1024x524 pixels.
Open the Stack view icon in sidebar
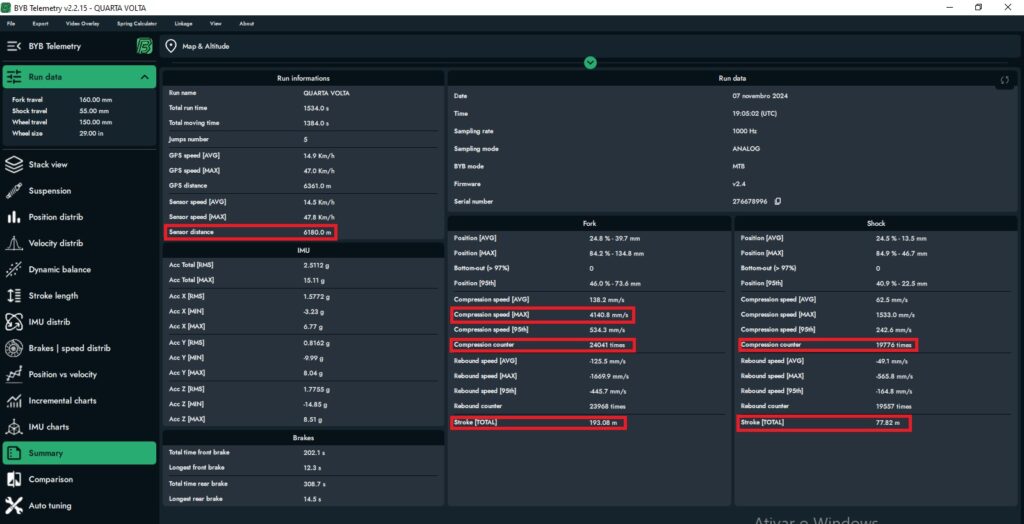coord(14,165)
